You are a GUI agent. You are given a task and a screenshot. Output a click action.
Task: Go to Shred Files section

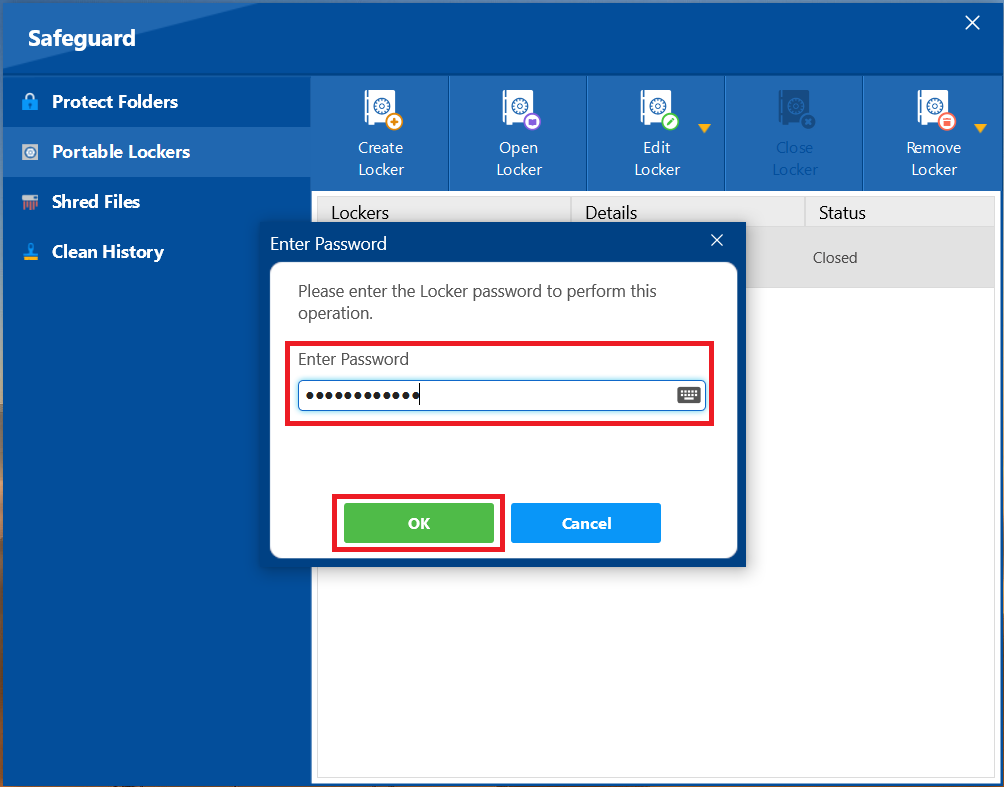[157, 202]
